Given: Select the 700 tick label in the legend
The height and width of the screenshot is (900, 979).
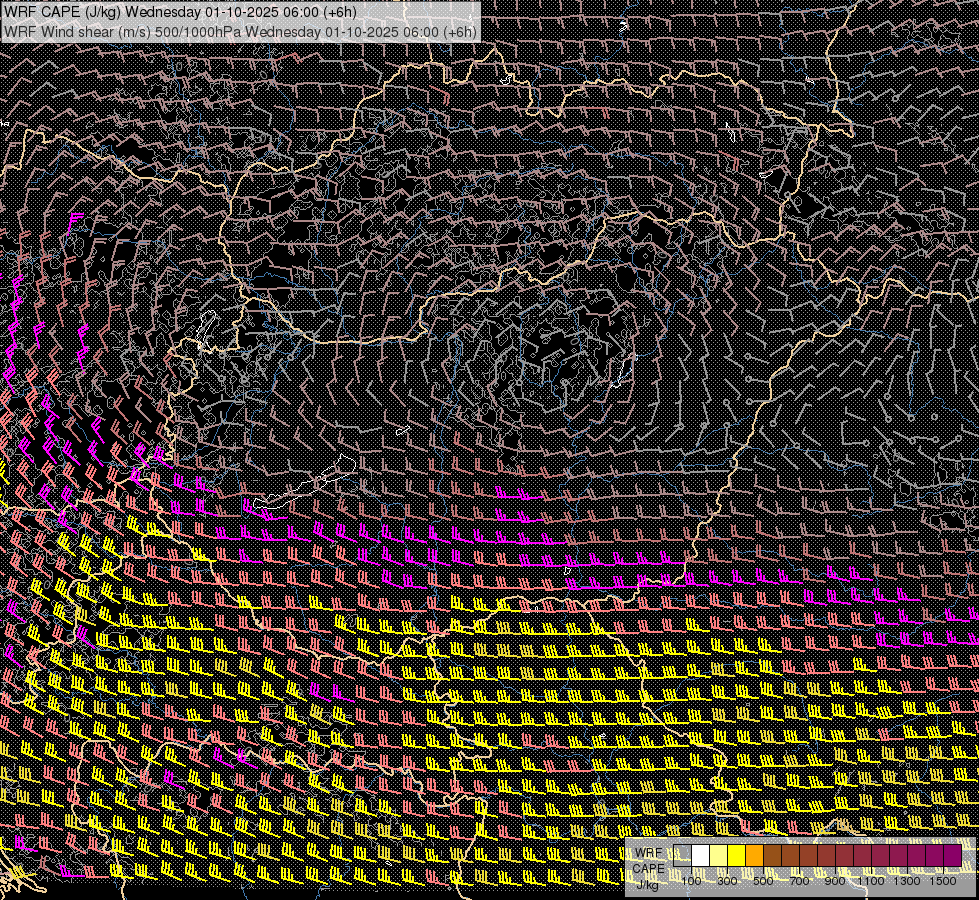Looking at the screenshot, I should tap(799, 881).
